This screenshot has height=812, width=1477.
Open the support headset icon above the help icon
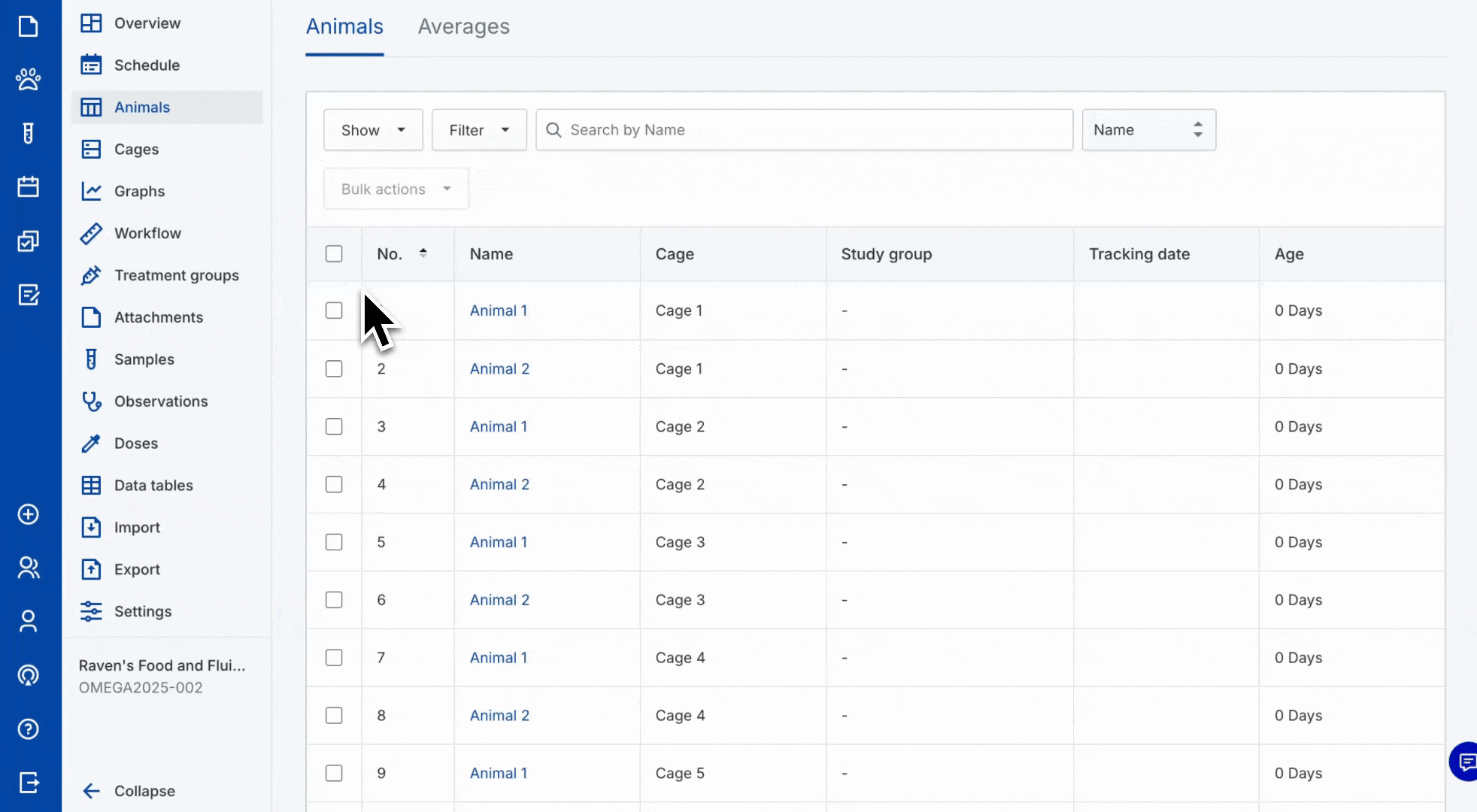[x=29, y=675]
